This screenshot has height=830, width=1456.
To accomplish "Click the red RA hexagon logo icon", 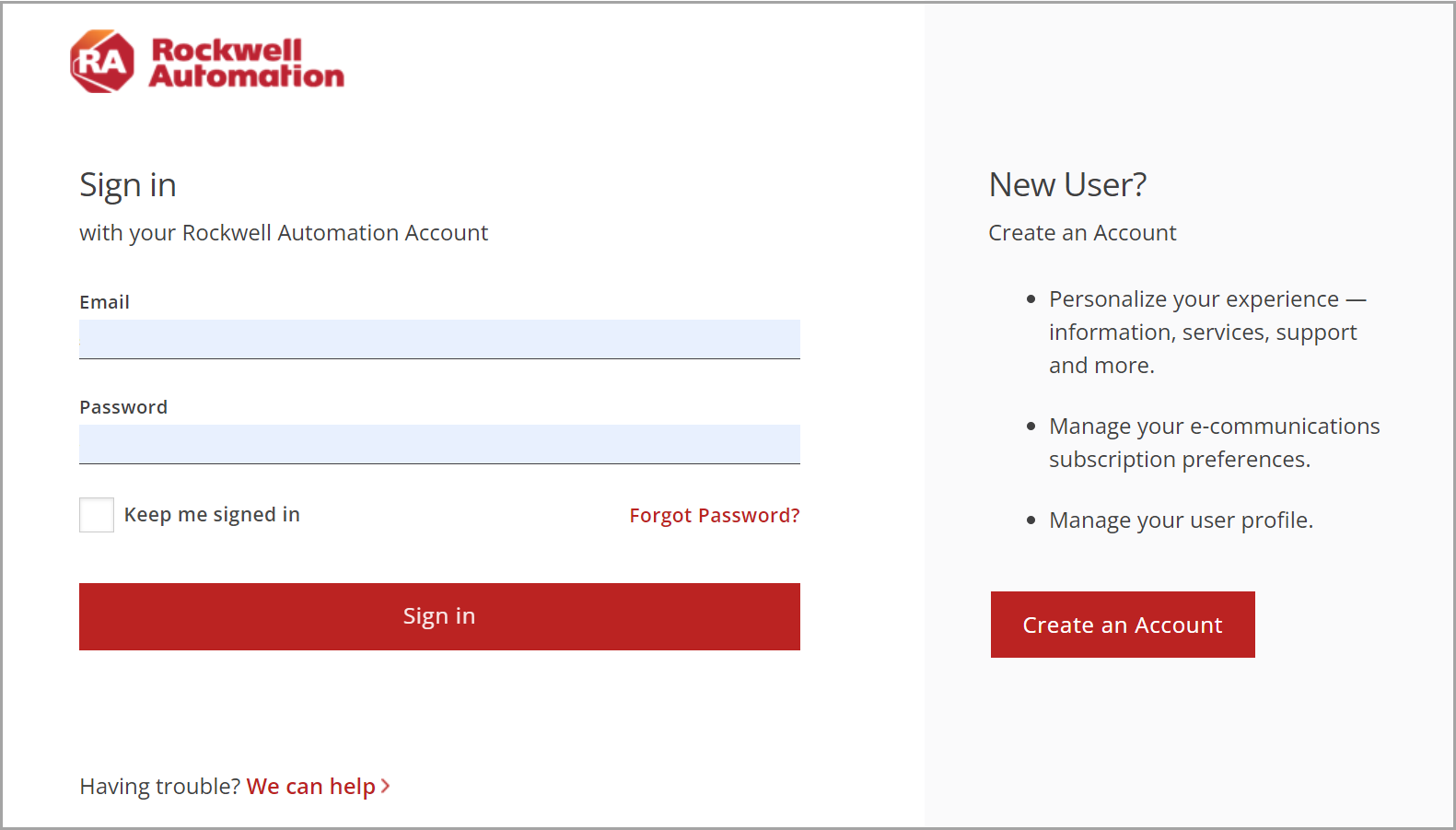I will [x=102, y=62].
